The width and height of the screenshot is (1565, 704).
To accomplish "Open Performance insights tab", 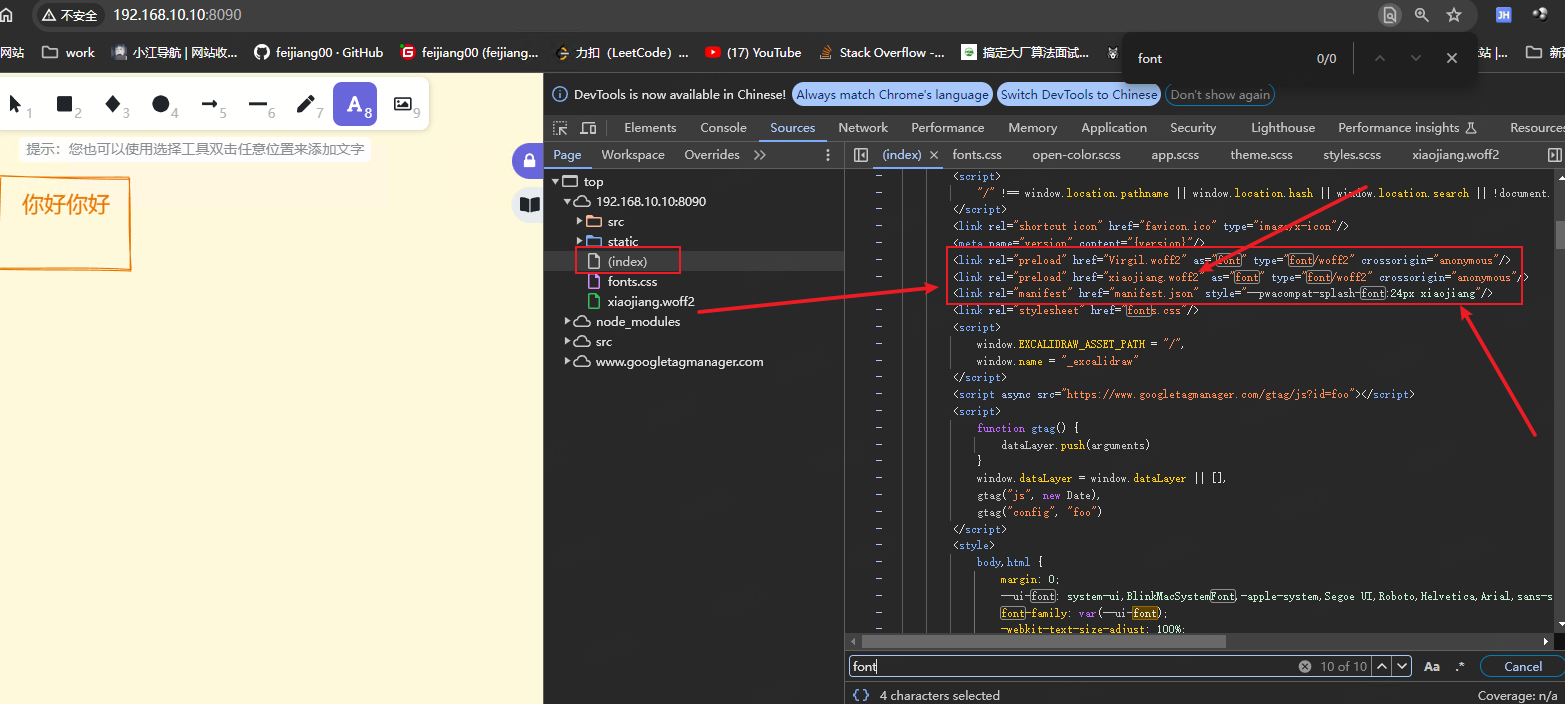I will click(x=1407, y=128).
